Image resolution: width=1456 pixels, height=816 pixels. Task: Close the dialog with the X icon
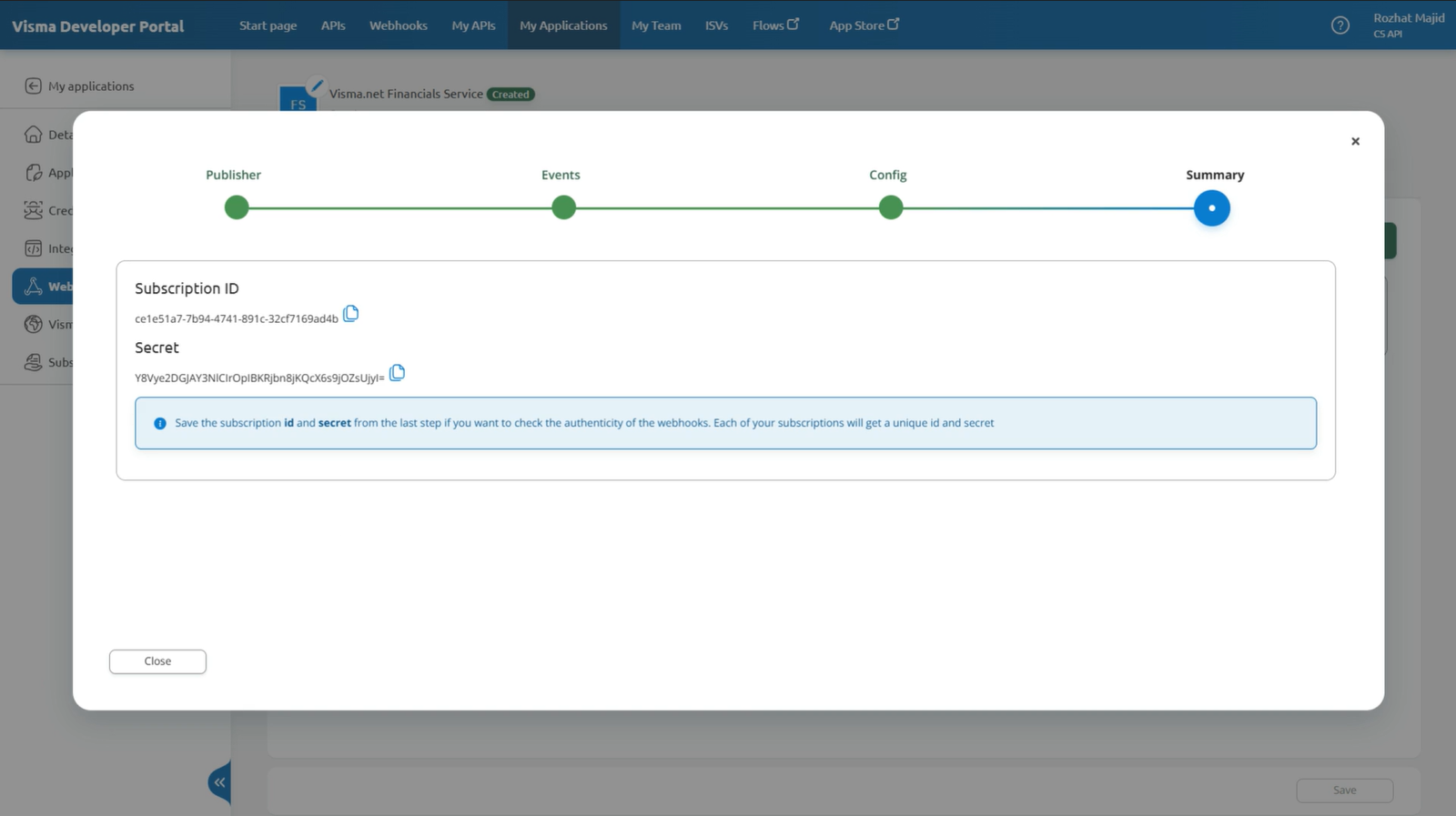coord(1355,141)
